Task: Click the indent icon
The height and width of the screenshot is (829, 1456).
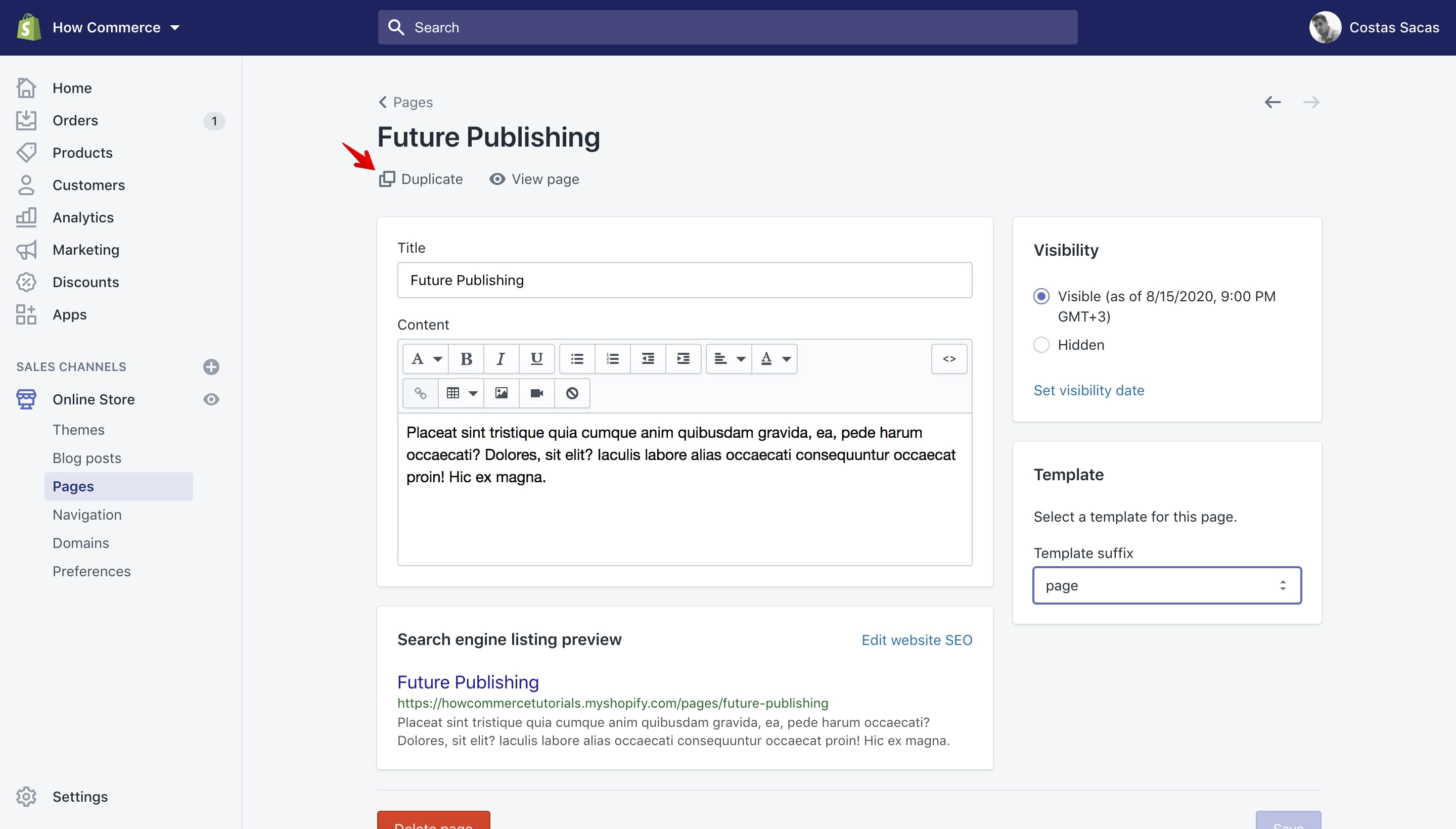Action: pyautogui.click(x=682, y=359)
